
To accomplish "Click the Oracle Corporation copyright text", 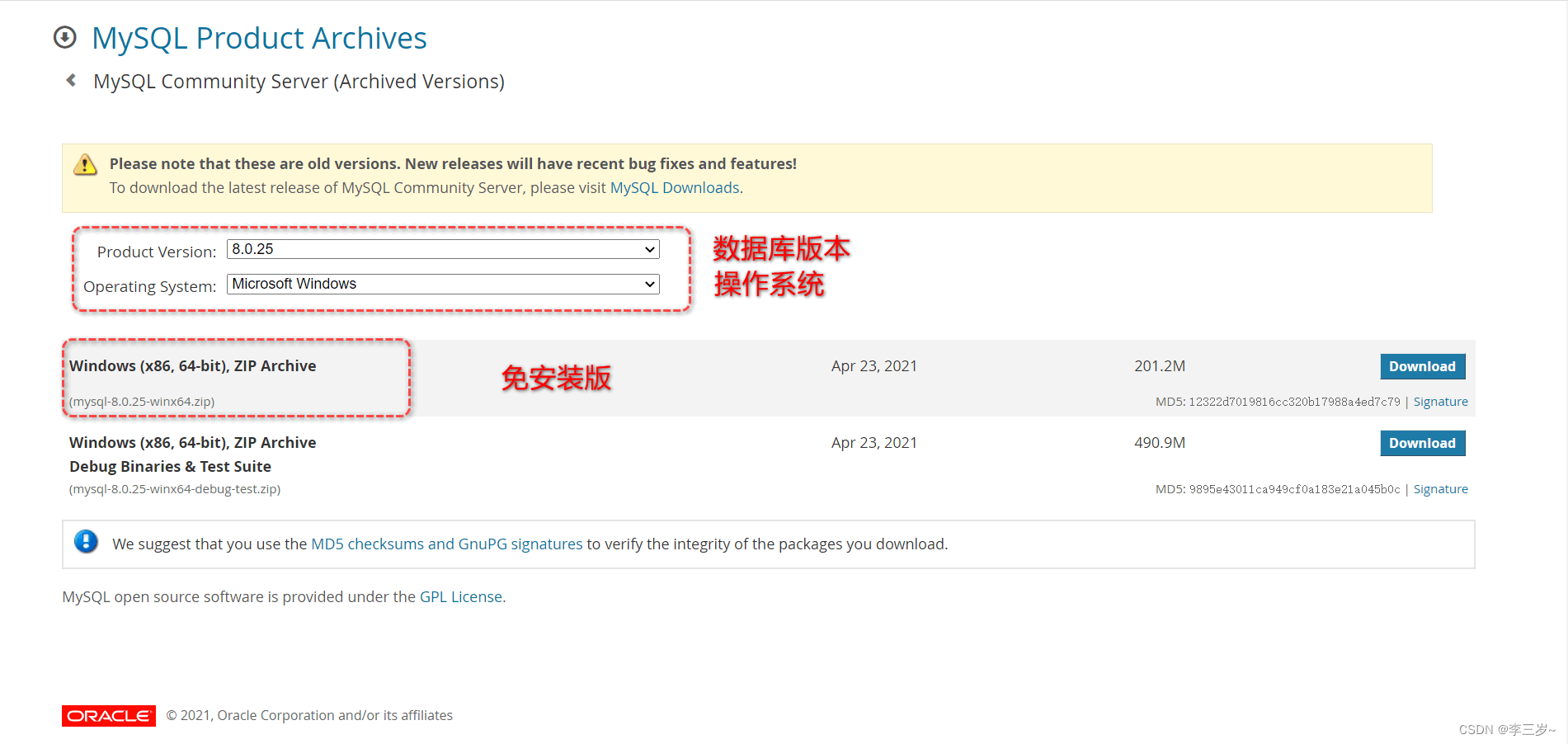I will click(x=309, y=716).
